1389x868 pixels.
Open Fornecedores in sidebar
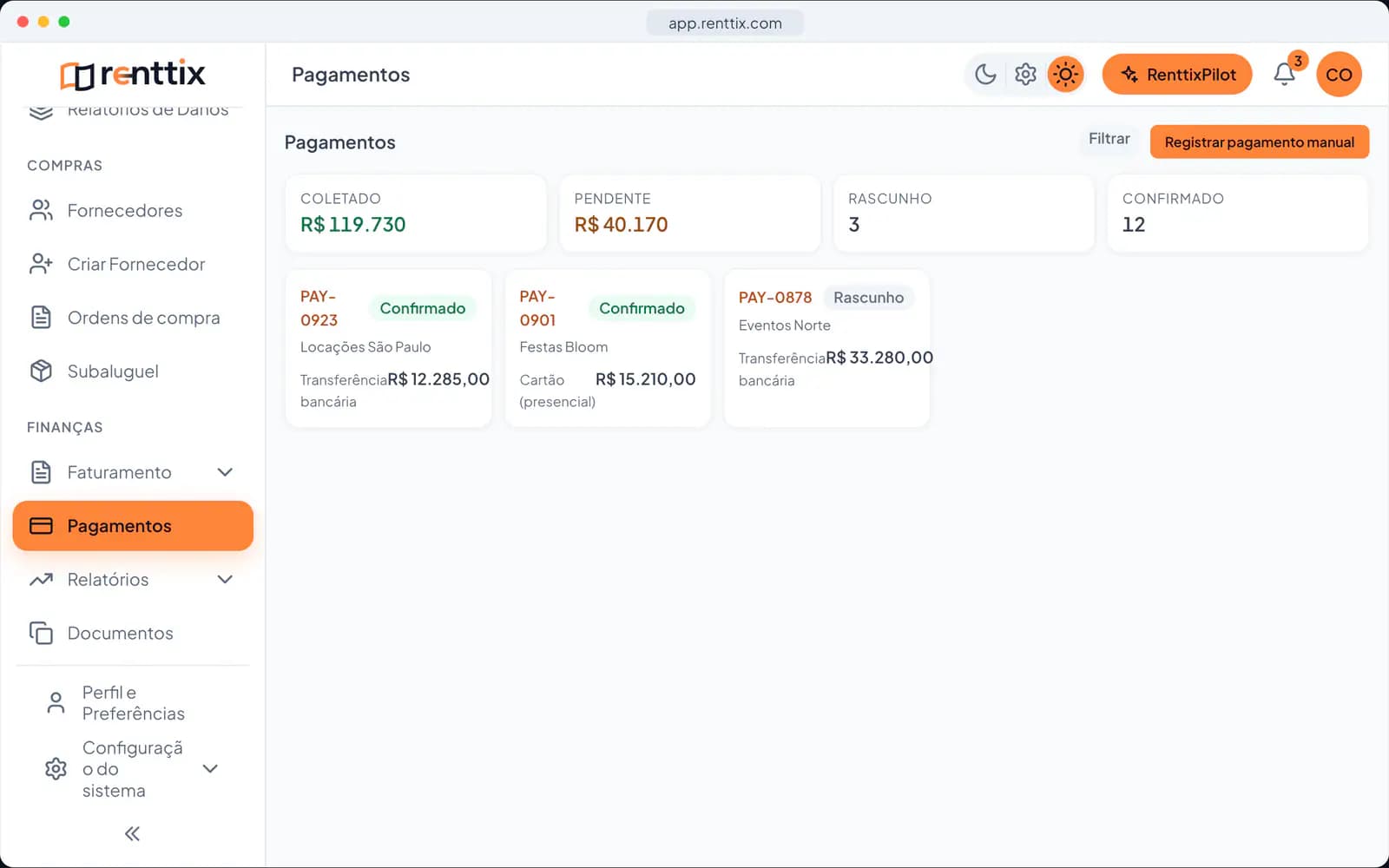pos(133,211)
